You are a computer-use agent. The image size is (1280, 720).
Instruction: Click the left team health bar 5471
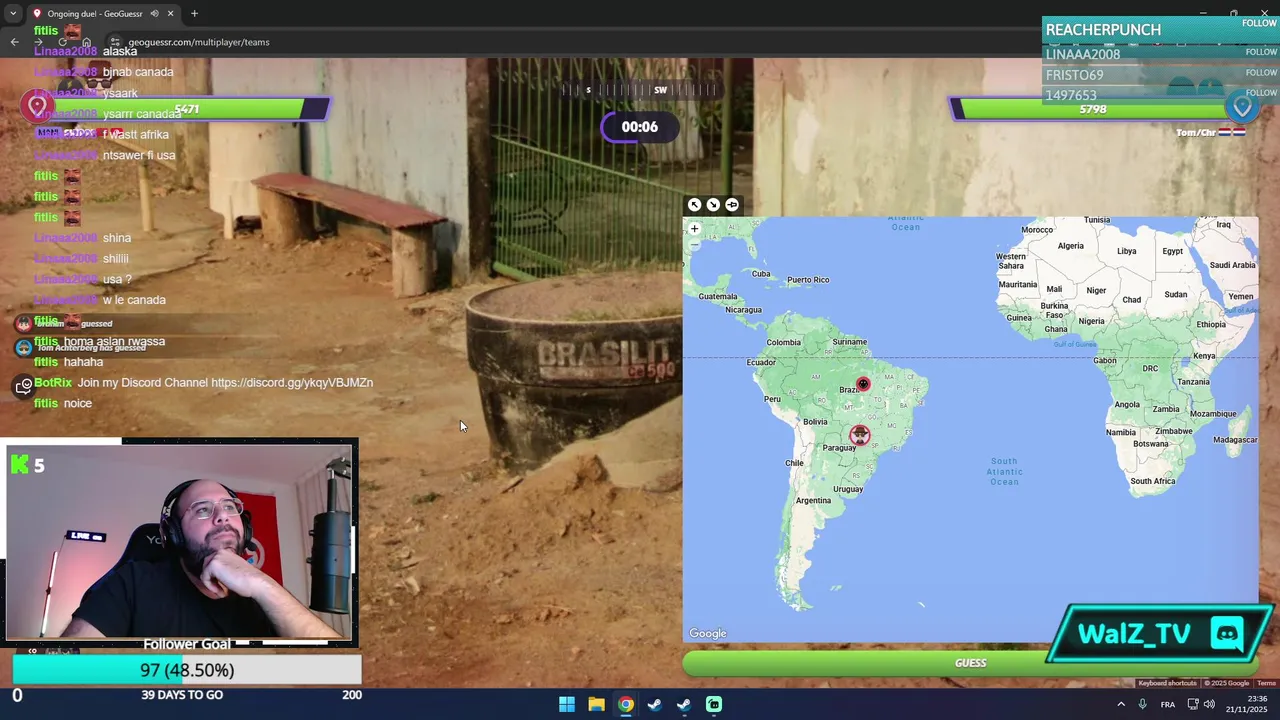pyautogui.click(x=187, y=109)
